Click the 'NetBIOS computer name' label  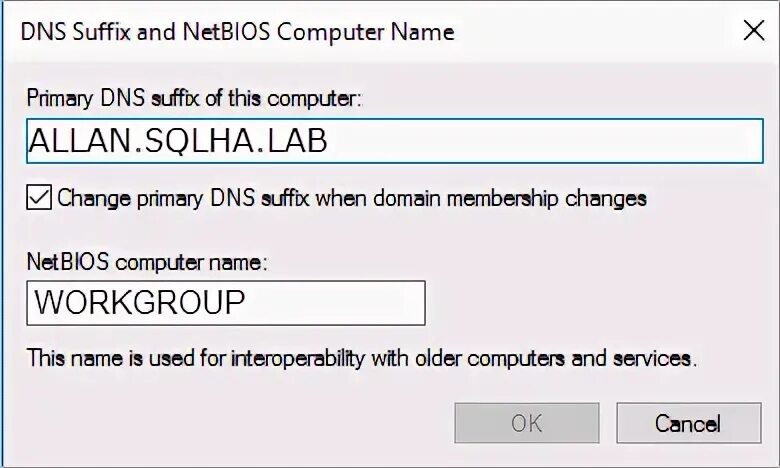[147, 262]
